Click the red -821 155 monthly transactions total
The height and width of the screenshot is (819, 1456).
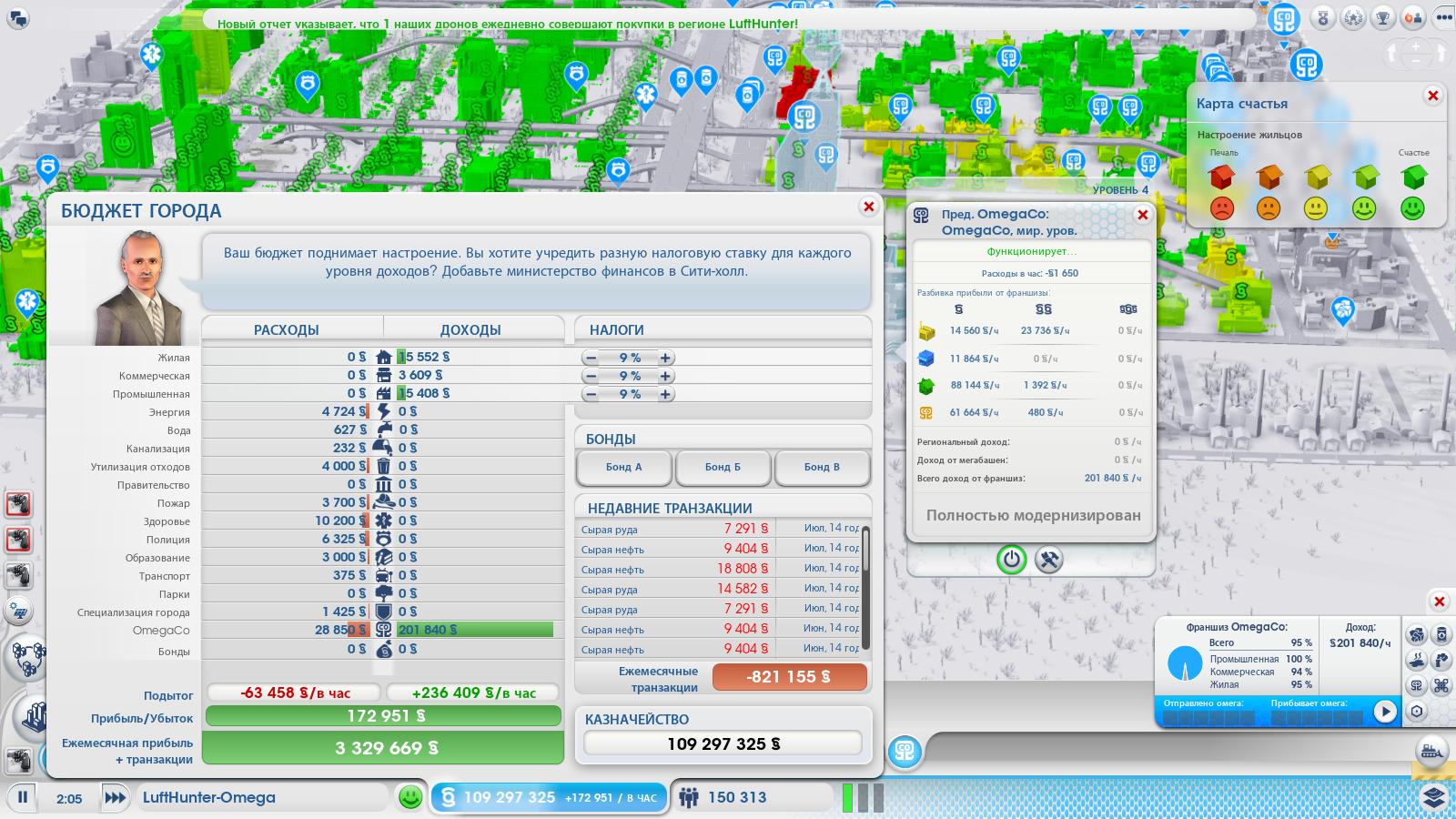(x=789, y=677)
